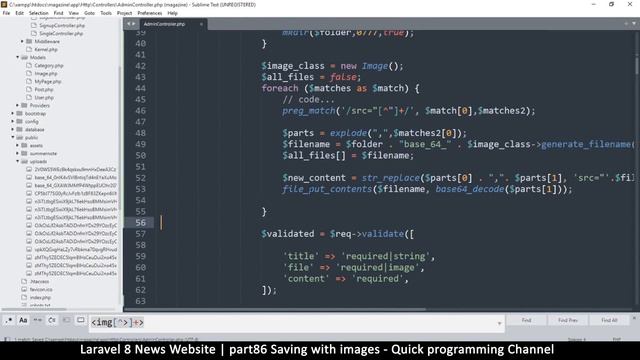Click the Models folder icon
The height and width of the screenshot is (360, 640).
[x=24, y=58]
